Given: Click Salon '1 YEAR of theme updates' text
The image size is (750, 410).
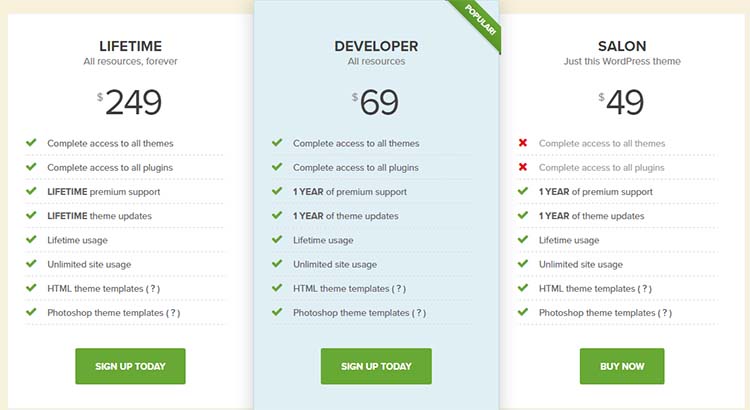Looking at the screenshot, I should point(591,216).
